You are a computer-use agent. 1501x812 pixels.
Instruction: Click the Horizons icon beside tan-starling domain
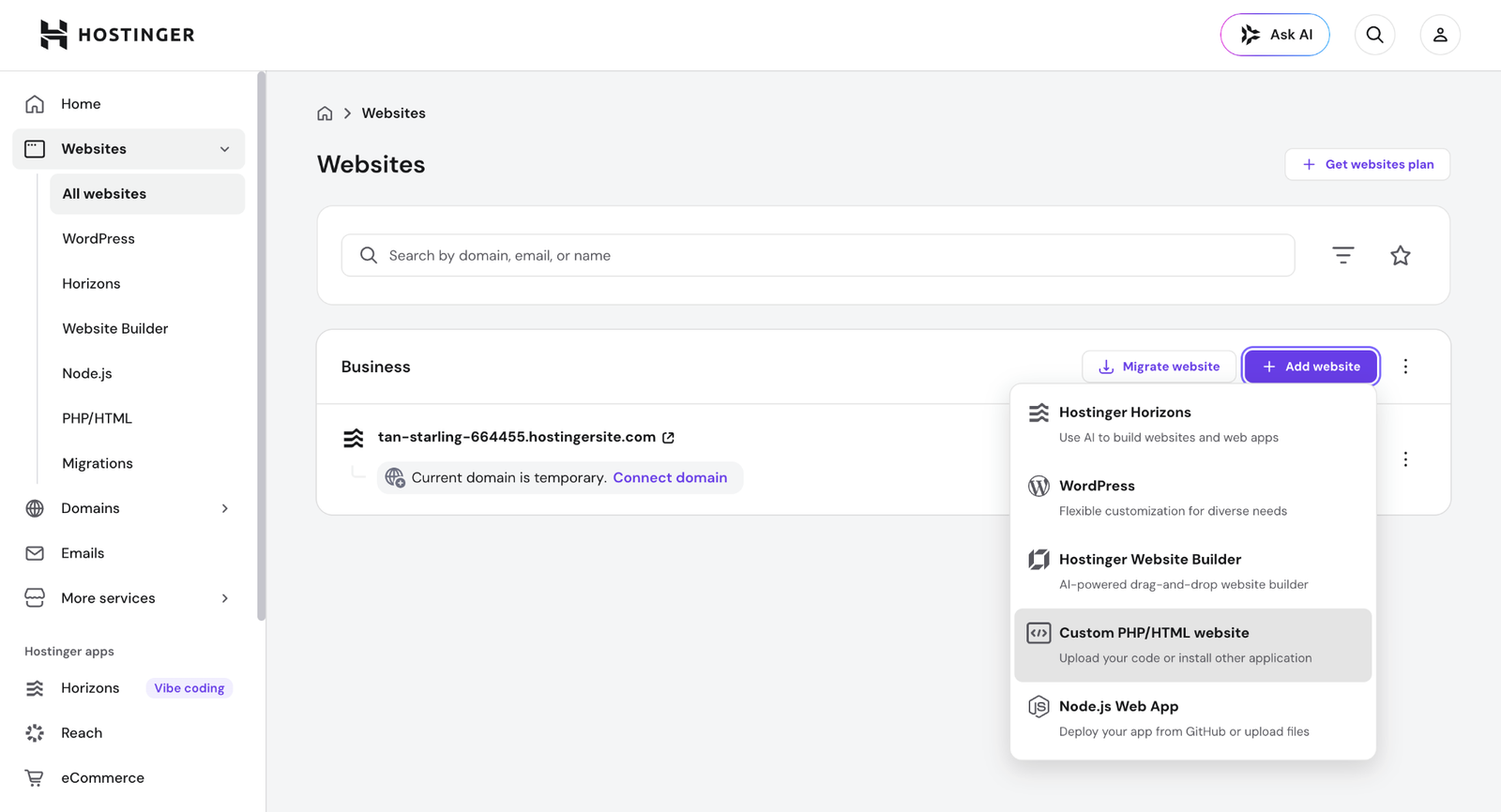[x=354, y=438]
